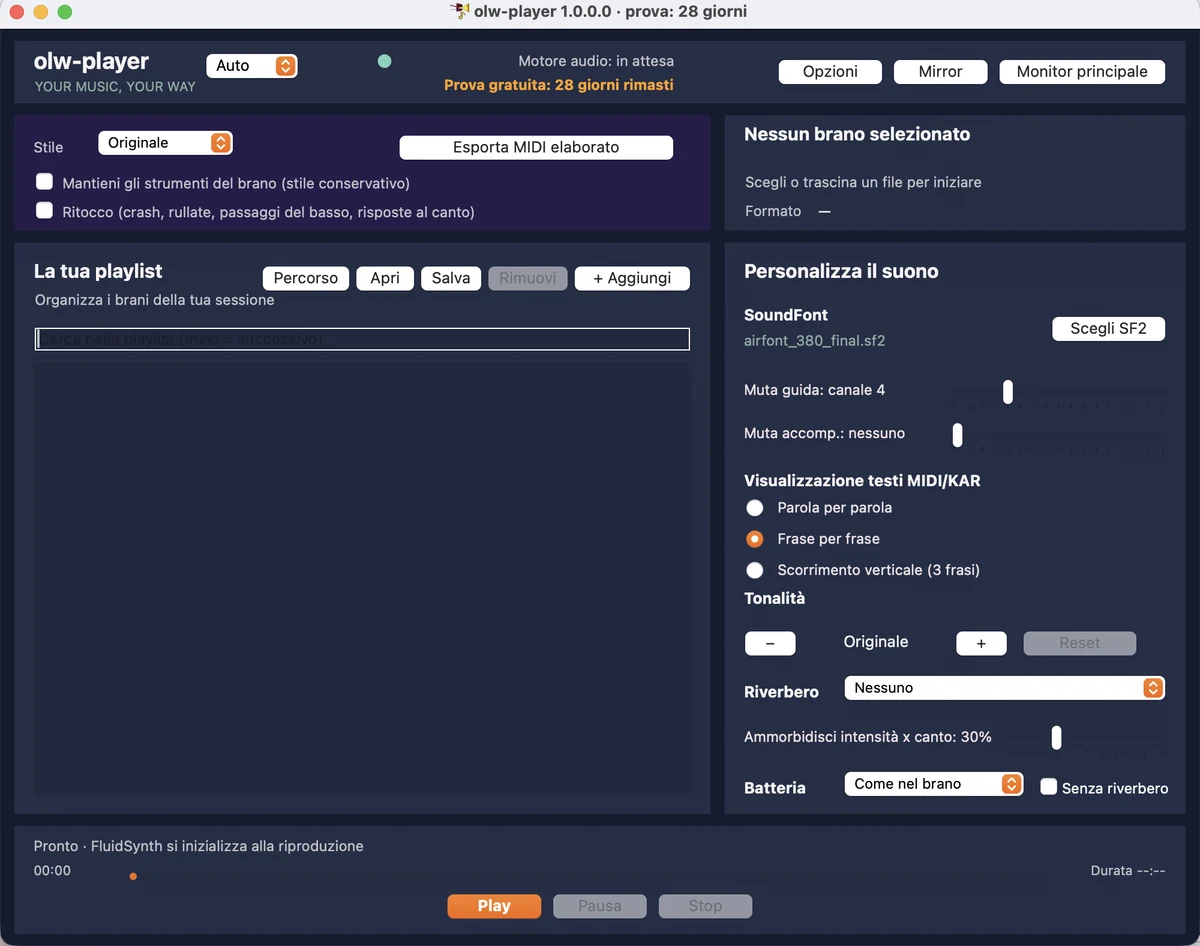Screen dimensions: 1200x946
Task: Click the Mirror button
Action: (x=940, y=72)
